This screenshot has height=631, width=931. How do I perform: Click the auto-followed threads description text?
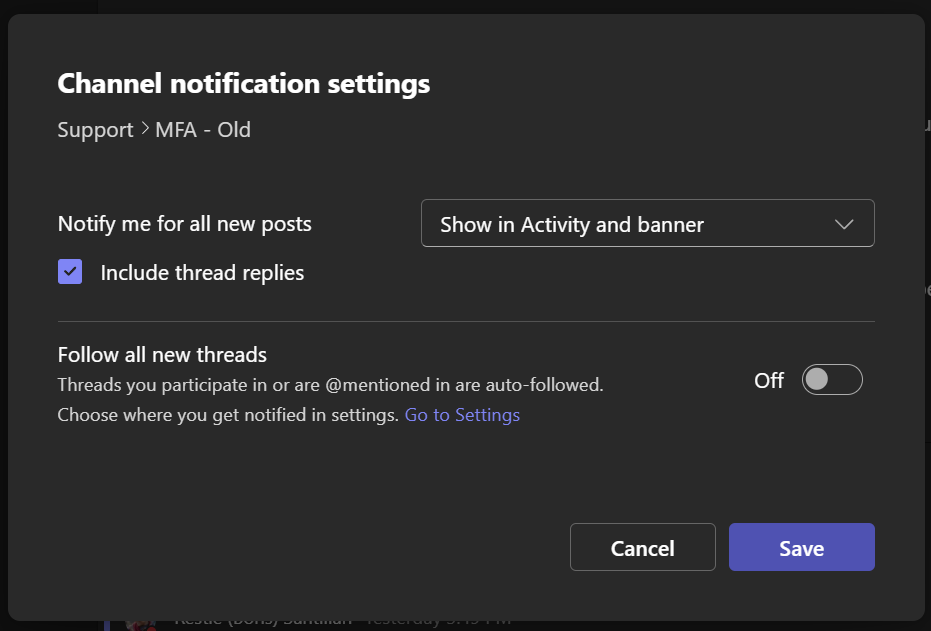(330, 384)
